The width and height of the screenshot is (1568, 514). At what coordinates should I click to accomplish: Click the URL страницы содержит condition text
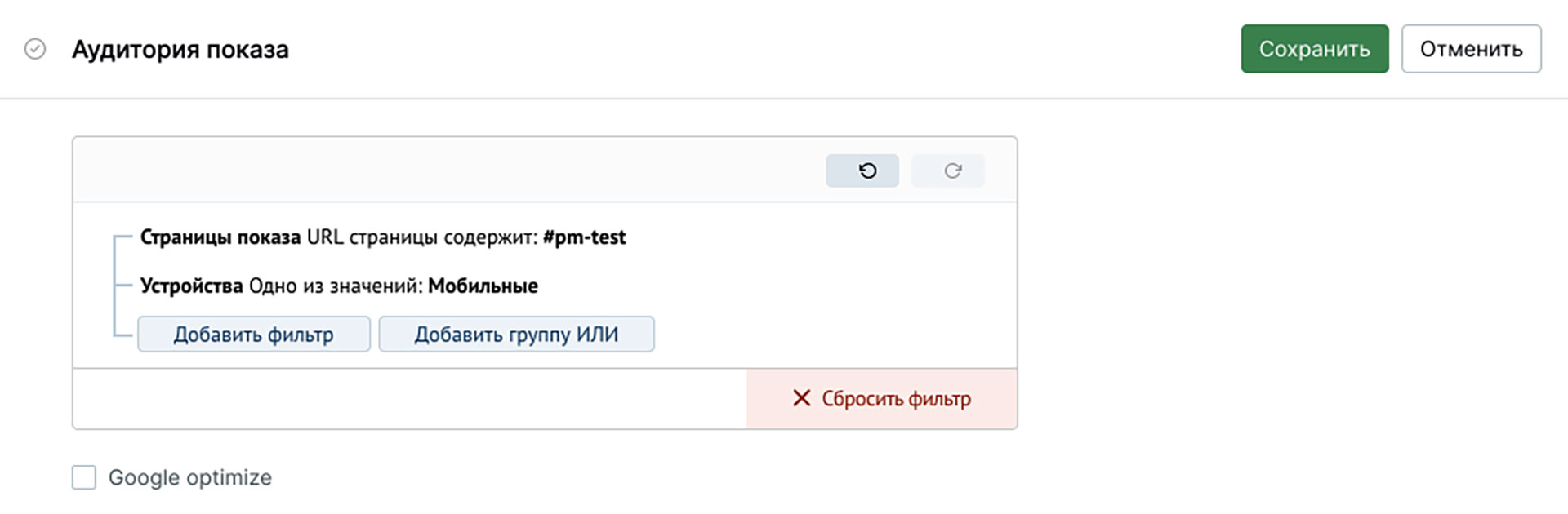tap(422, 237)
